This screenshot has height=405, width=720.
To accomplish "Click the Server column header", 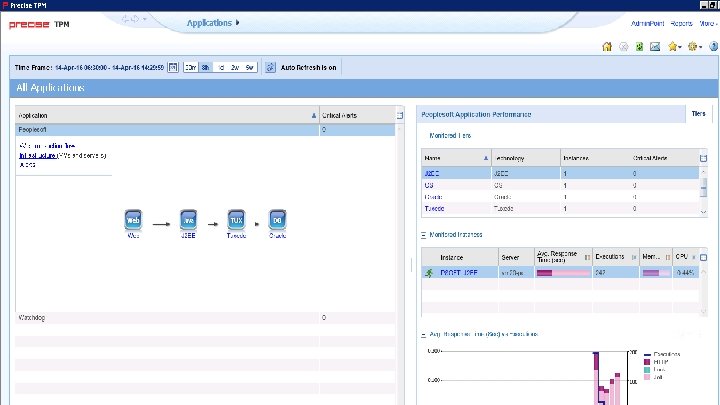I will point(516,258).
